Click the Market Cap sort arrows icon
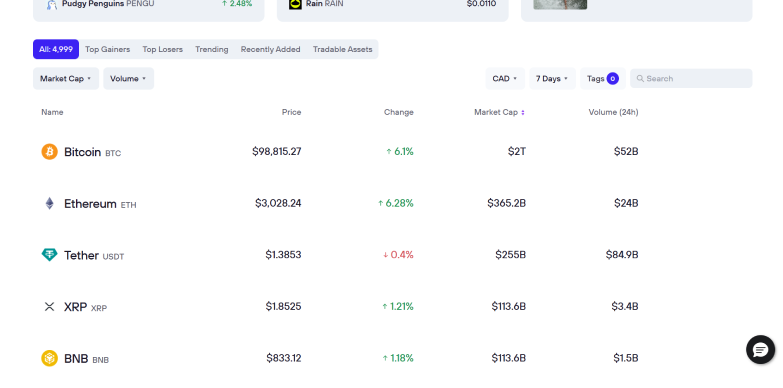This screenshot has height=388, width=783. 523,112
